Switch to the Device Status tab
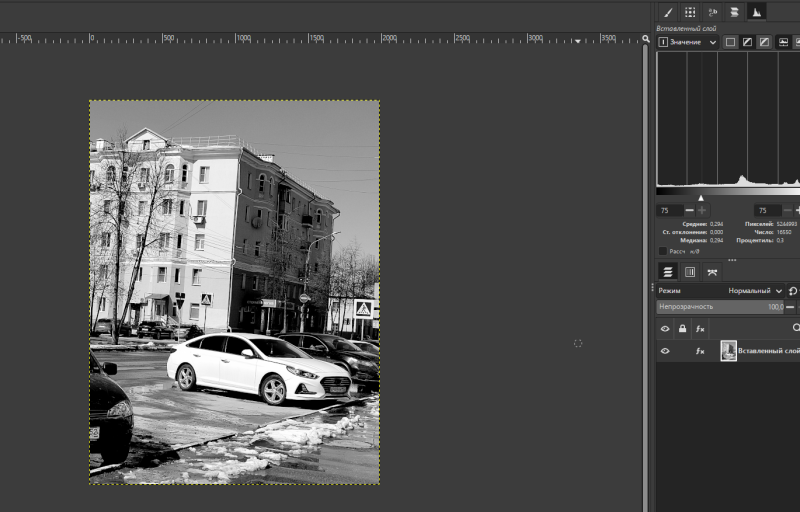Screen dimensions: 800x512 pos(690,12)
